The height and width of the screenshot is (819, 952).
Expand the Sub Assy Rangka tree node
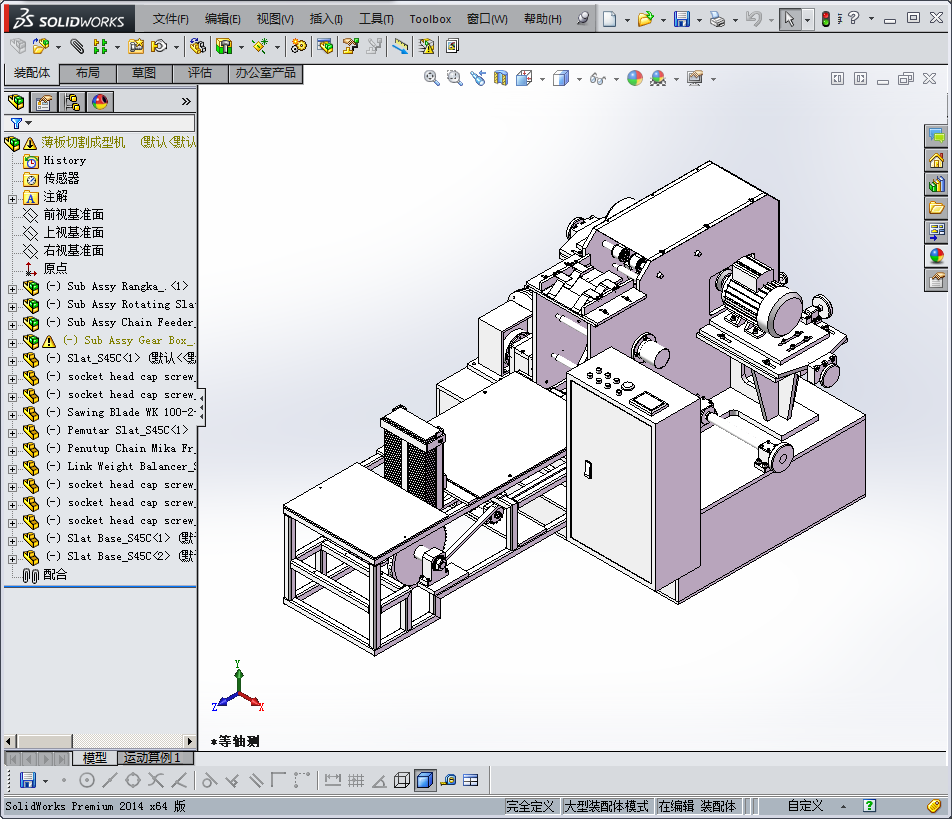12,287
